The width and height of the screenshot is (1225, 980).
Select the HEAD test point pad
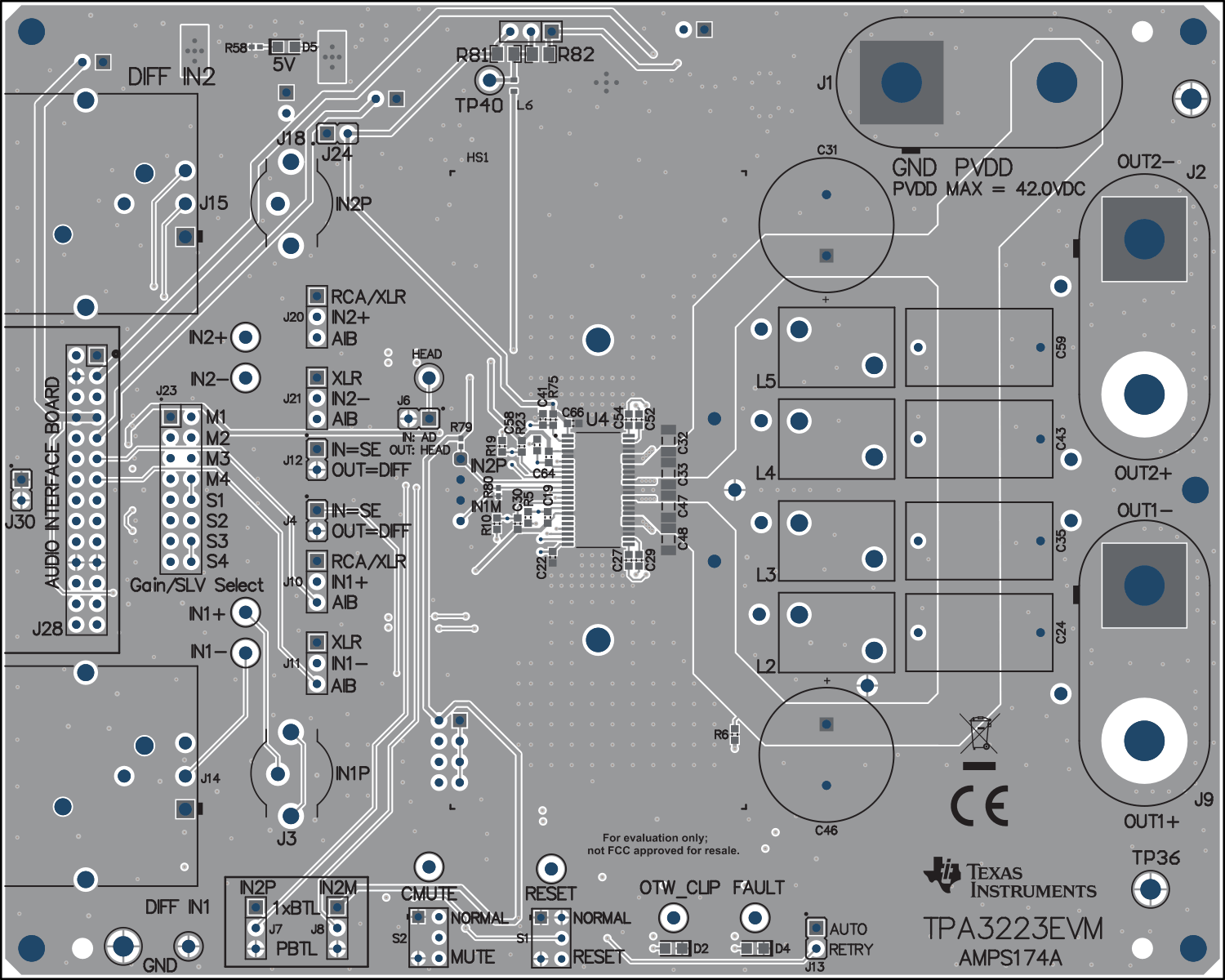point(428,378)
